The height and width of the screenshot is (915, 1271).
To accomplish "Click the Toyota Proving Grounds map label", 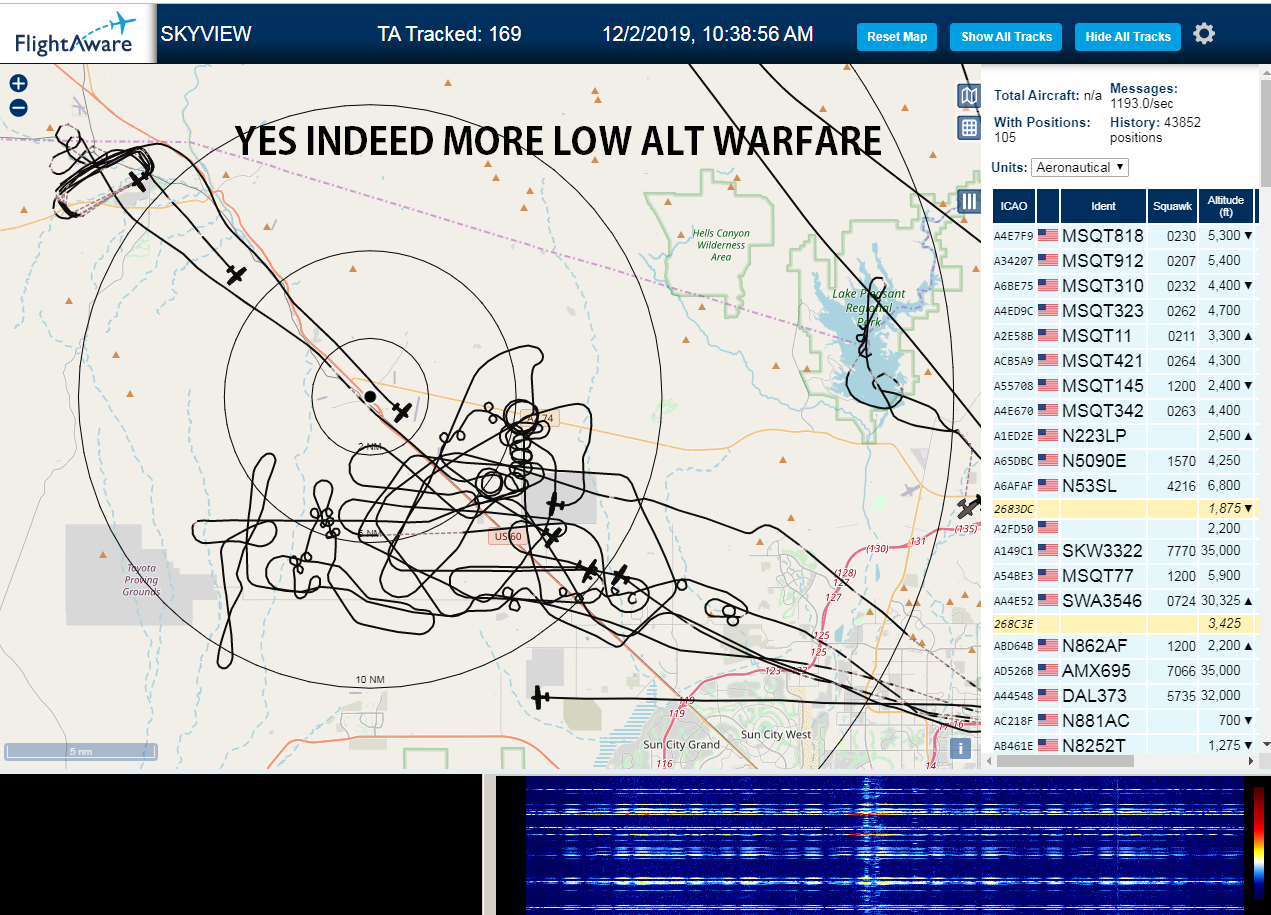I will tap(141, 580).
